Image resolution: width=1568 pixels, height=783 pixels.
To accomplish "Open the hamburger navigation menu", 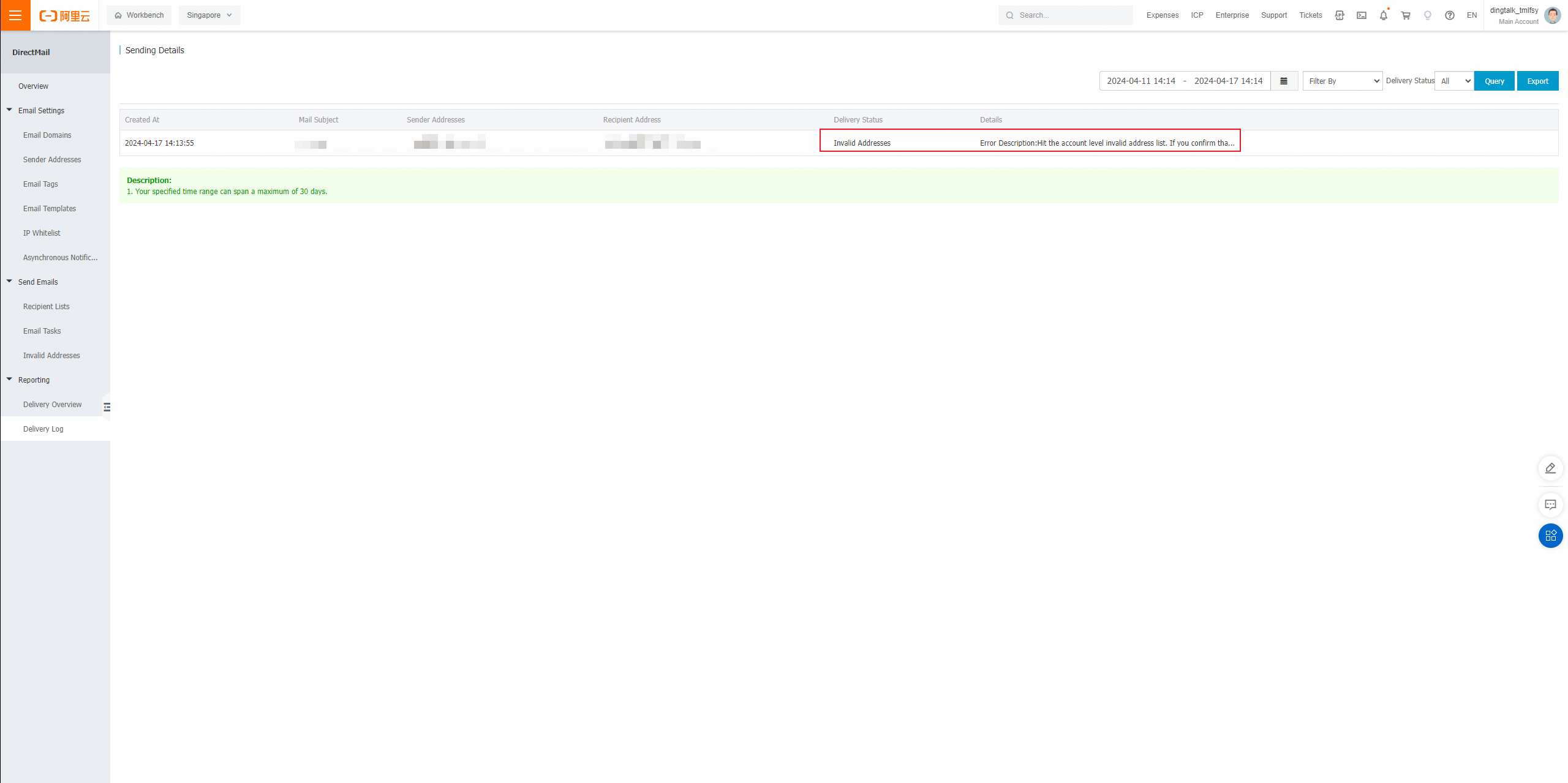I will pos(15,15).
